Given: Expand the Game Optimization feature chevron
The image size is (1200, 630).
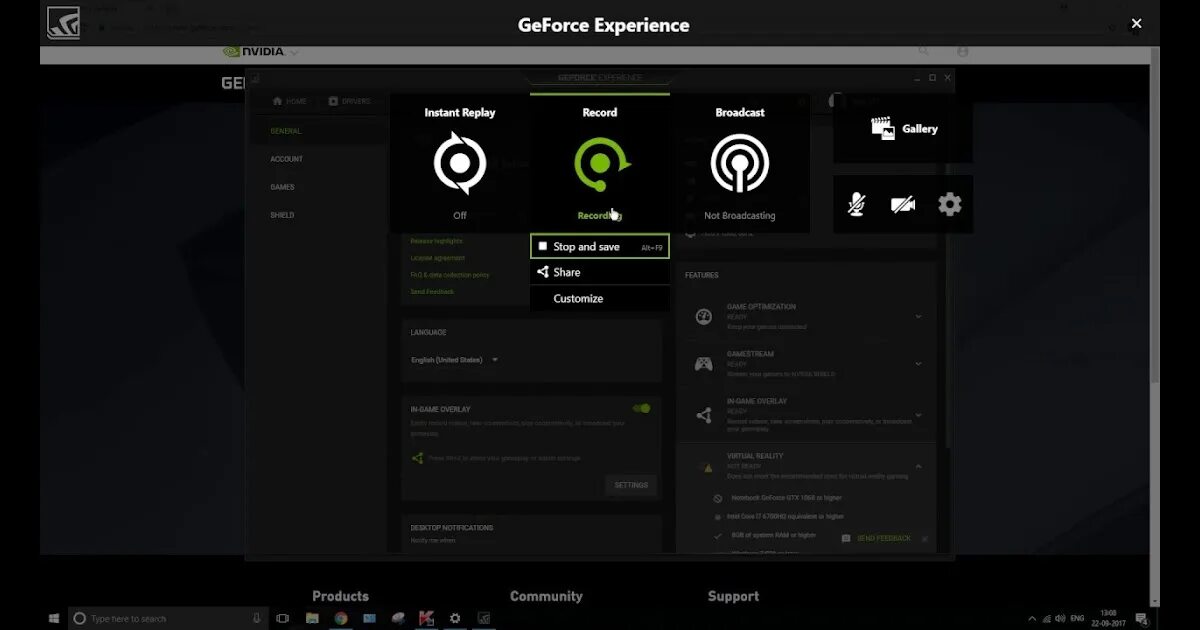Looking at the screenshot, I should coord(918,316).
